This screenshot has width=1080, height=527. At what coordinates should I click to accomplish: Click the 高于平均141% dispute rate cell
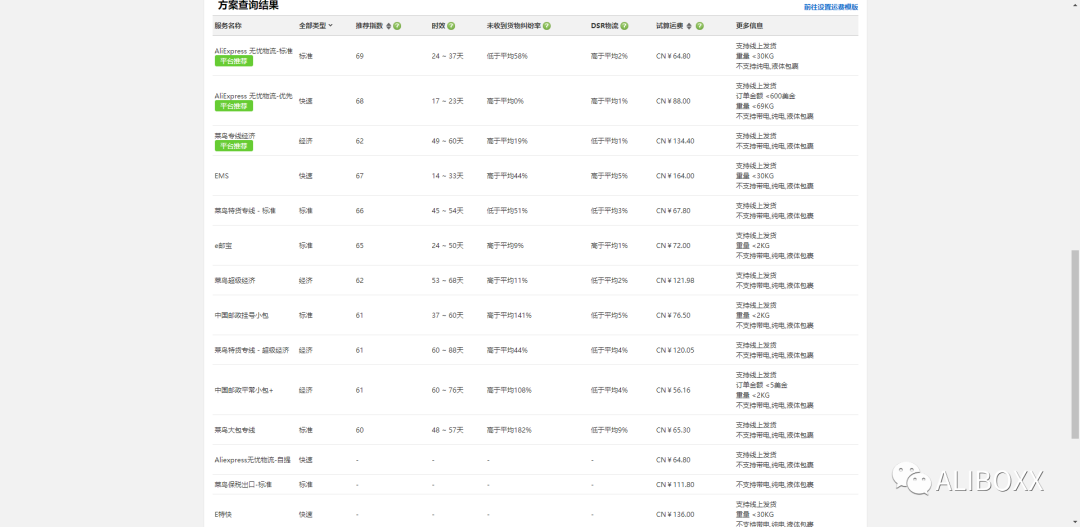click(x=509, y=315)
